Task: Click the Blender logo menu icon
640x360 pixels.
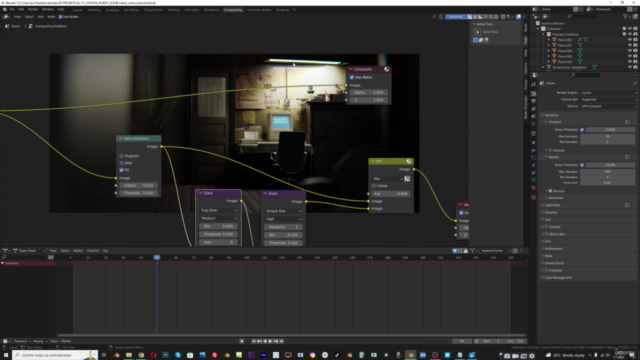Action: tap(4, 9)
